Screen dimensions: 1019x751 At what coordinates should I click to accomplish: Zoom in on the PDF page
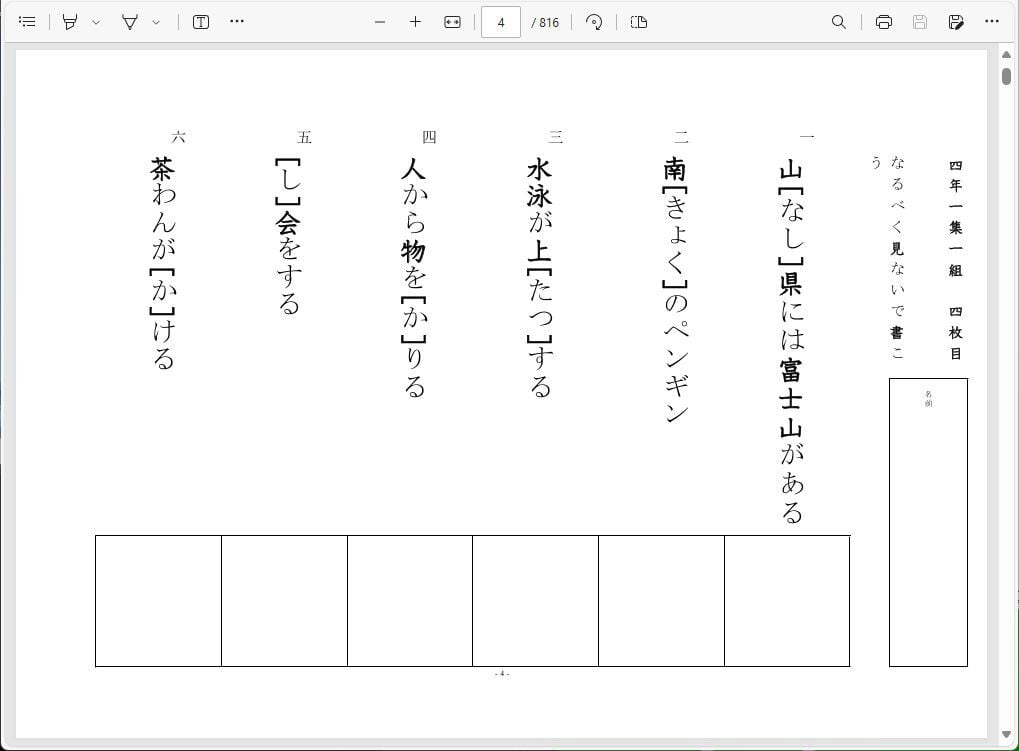tap(415, 21)
